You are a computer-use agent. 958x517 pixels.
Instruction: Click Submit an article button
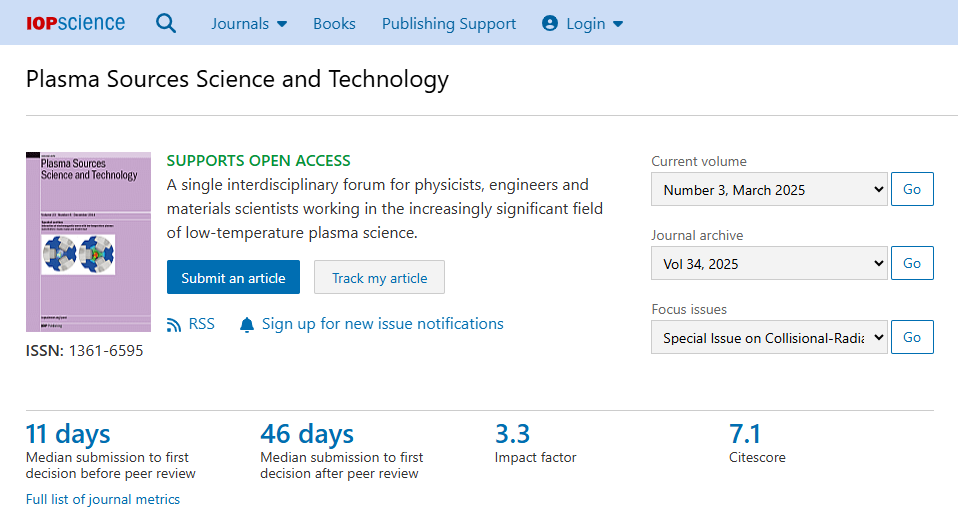[233, 277]
